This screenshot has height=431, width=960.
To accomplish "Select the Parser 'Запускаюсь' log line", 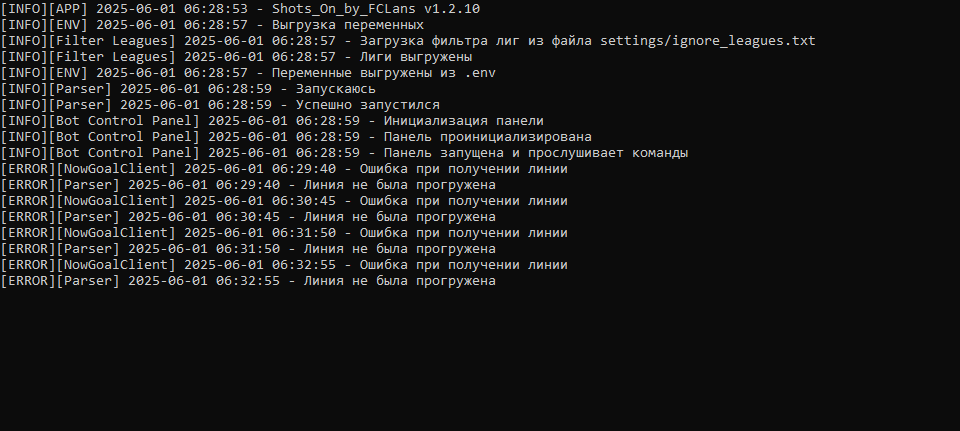I will [190, 89].
